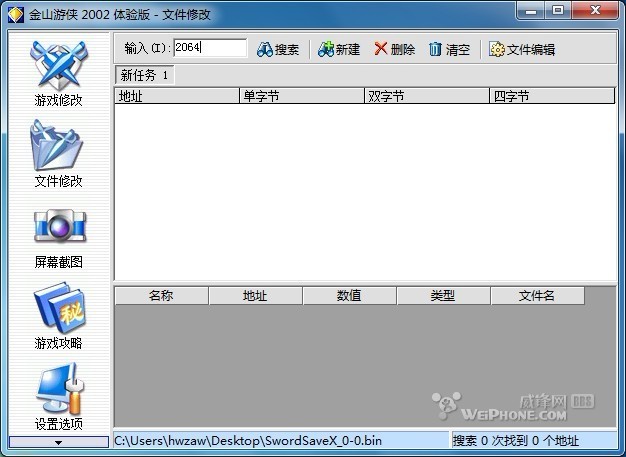Focus the 输入 field containing 2064
The height and width of the screenshot is (457, 626).
(x=210, y=48)
